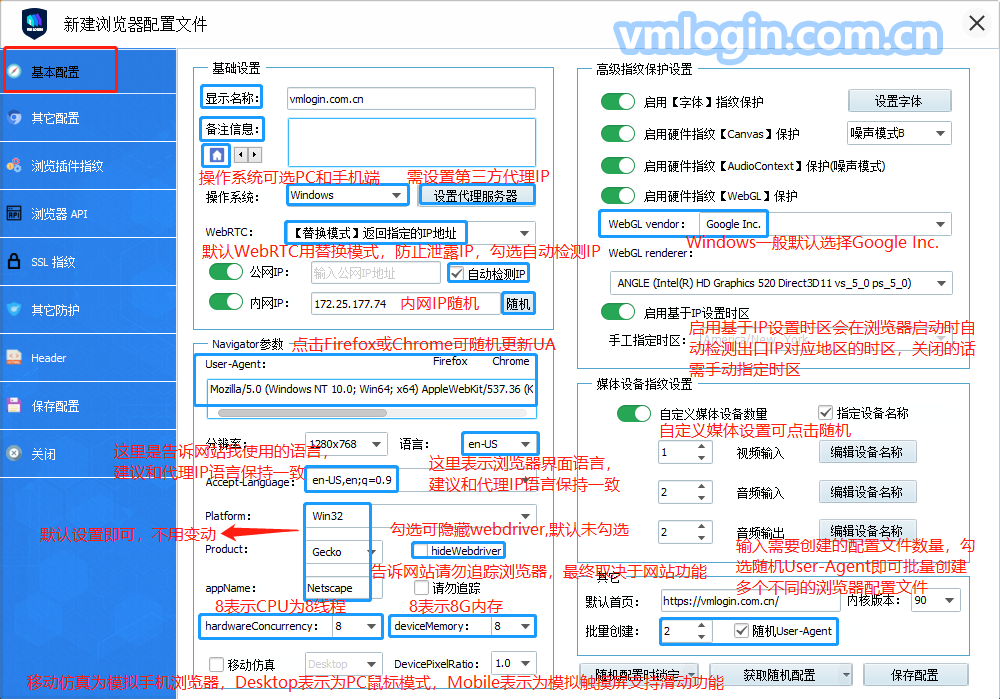The width and height of the screenshot is (1000, 699).
Task: Click the 设置字体 button
Action: (x=898, y=101)
